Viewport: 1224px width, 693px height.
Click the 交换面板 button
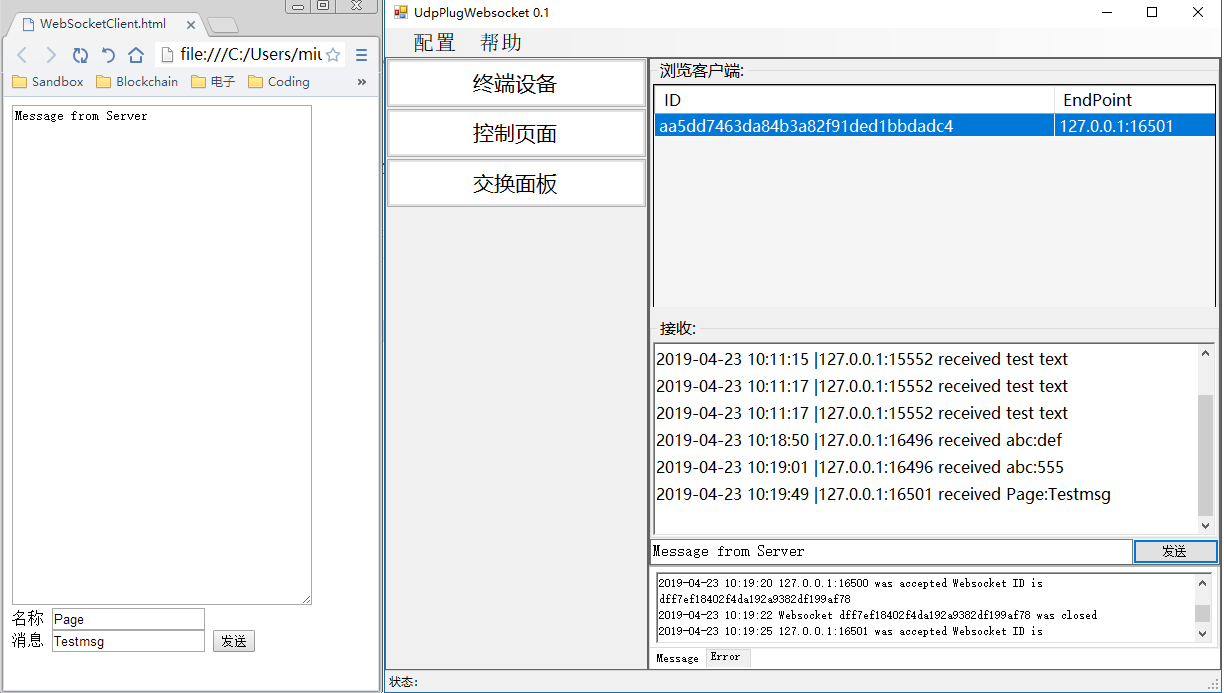pyautogui.click(x=515, y=184)
